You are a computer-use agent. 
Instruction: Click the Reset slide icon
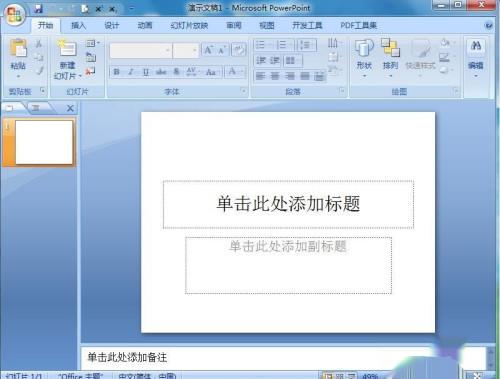(91, 57)
